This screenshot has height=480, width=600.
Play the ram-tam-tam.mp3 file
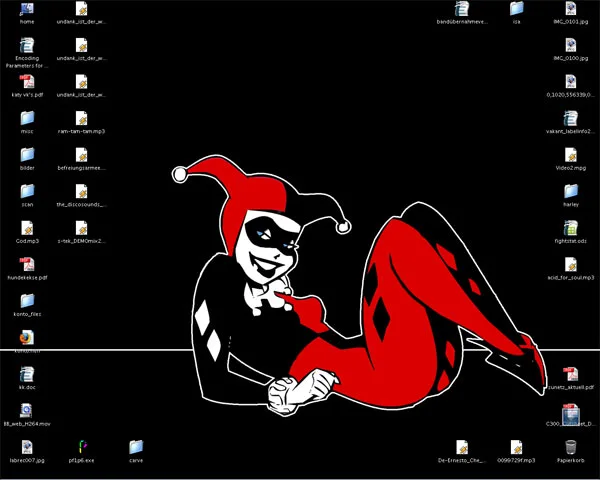(x=81, y=118)
